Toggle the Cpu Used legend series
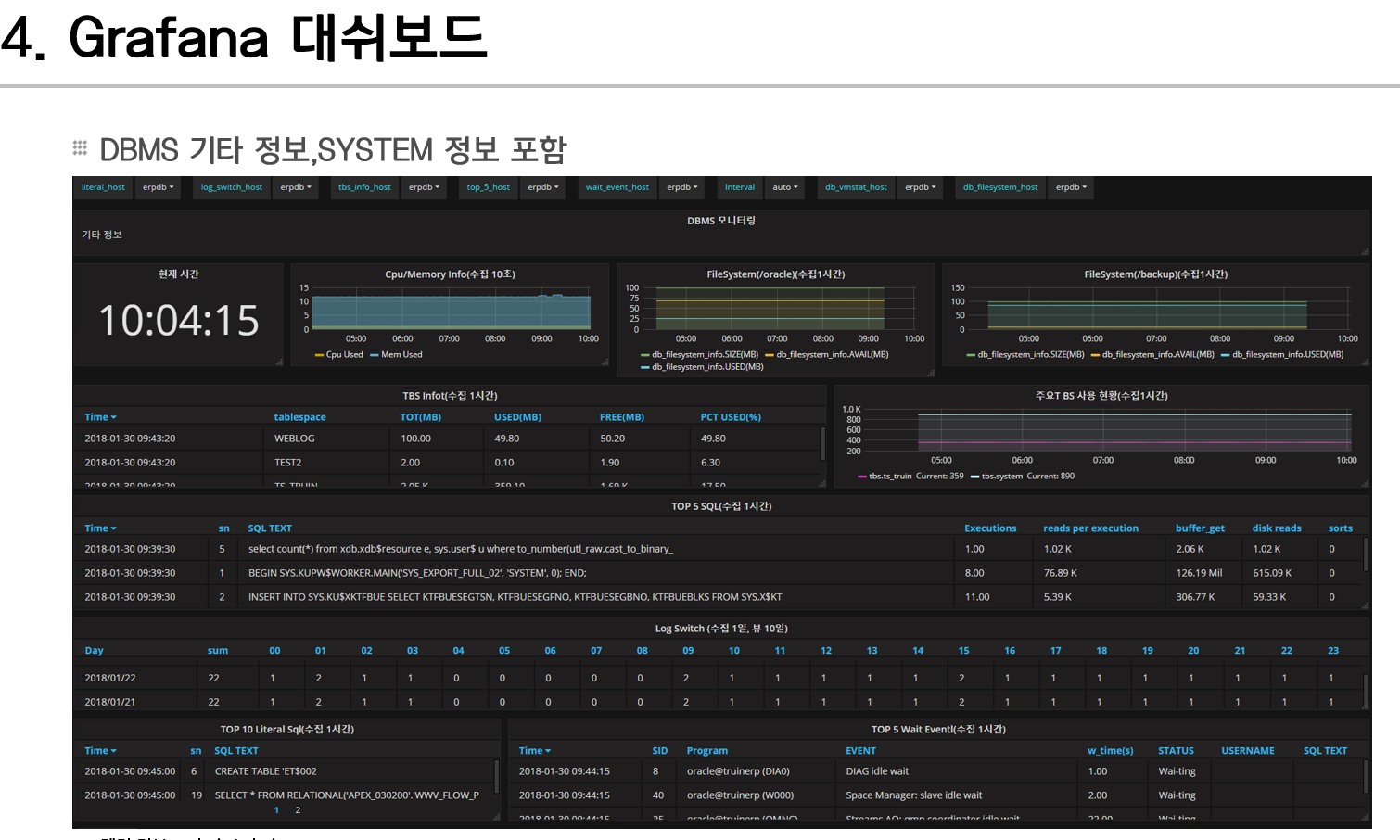This screenshot has width=1400, height=840. 344,354
